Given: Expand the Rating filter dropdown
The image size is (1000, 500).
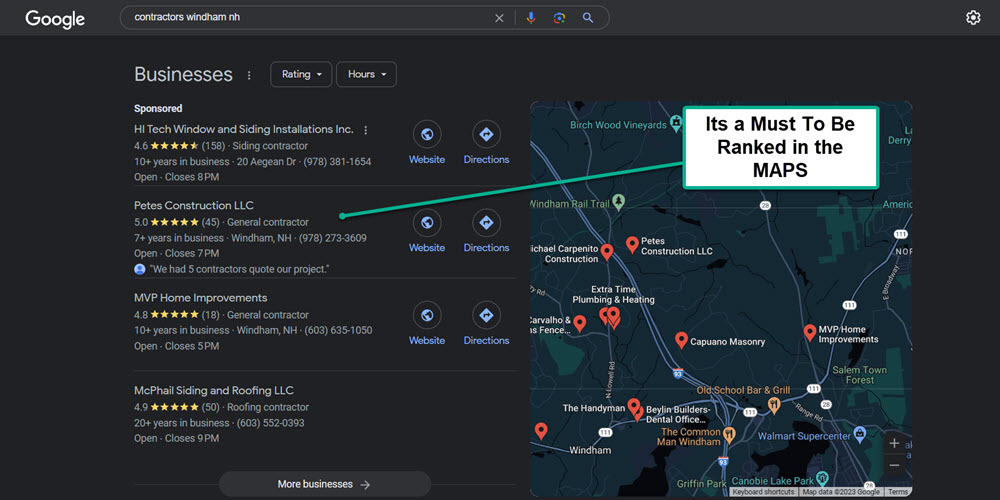Looking at the screenshot, I should tap(301, 74).
